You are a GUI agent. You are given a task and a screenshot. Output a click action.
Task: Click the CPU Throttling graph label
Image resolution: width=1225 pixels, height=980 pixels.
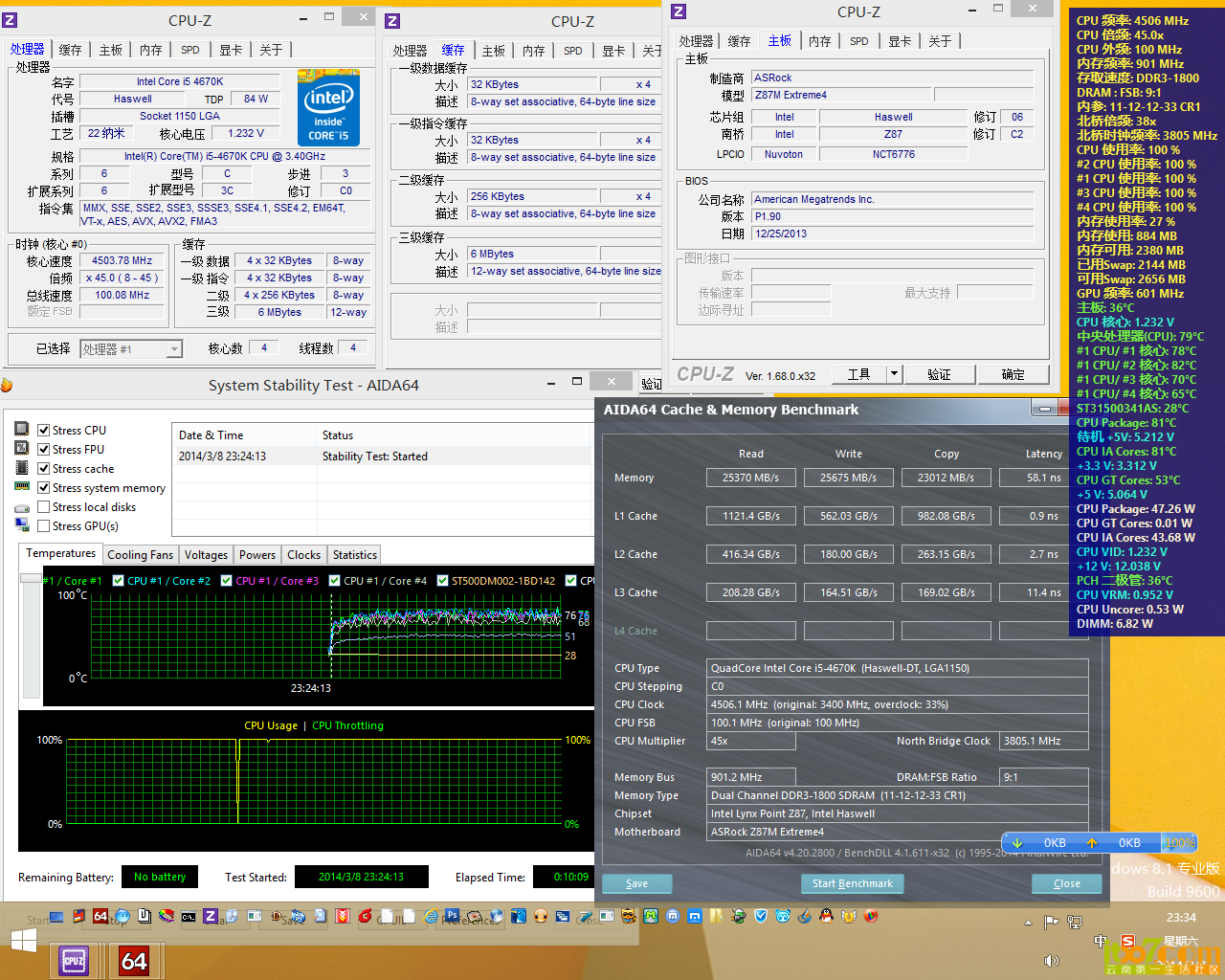point(347,725)
